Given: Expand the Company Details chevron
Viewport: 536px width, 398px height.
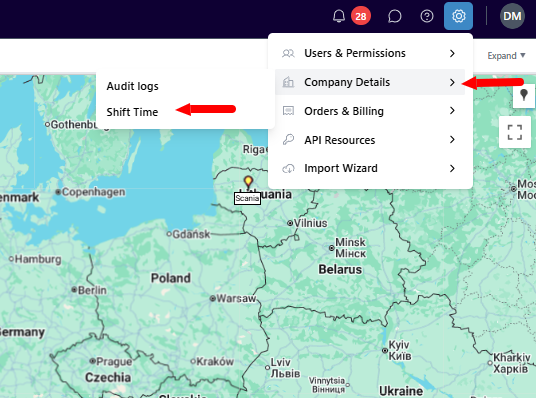Looking at the screenshot, I should [x=452, y=82].
